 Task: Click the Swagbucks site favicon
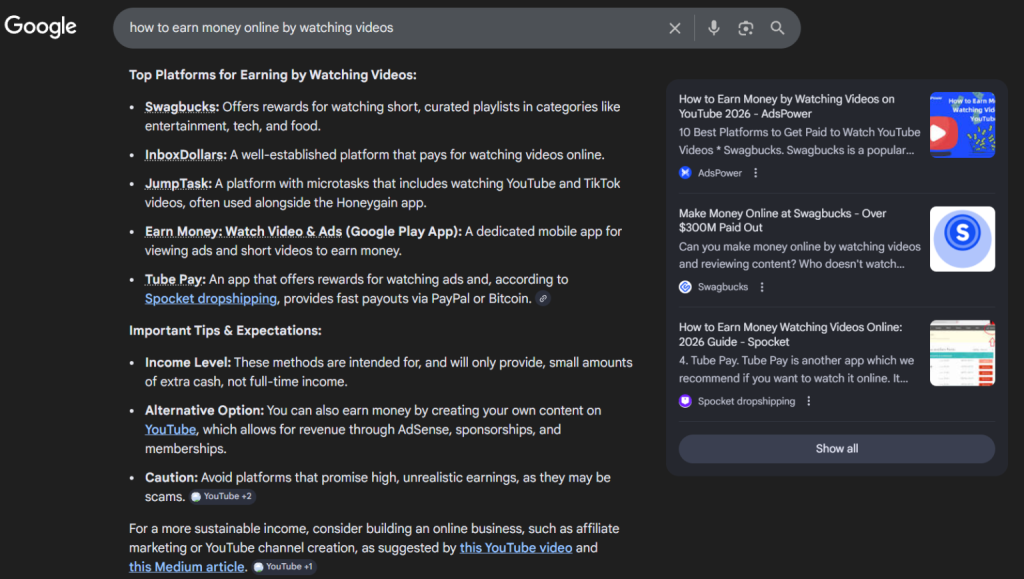685,287
